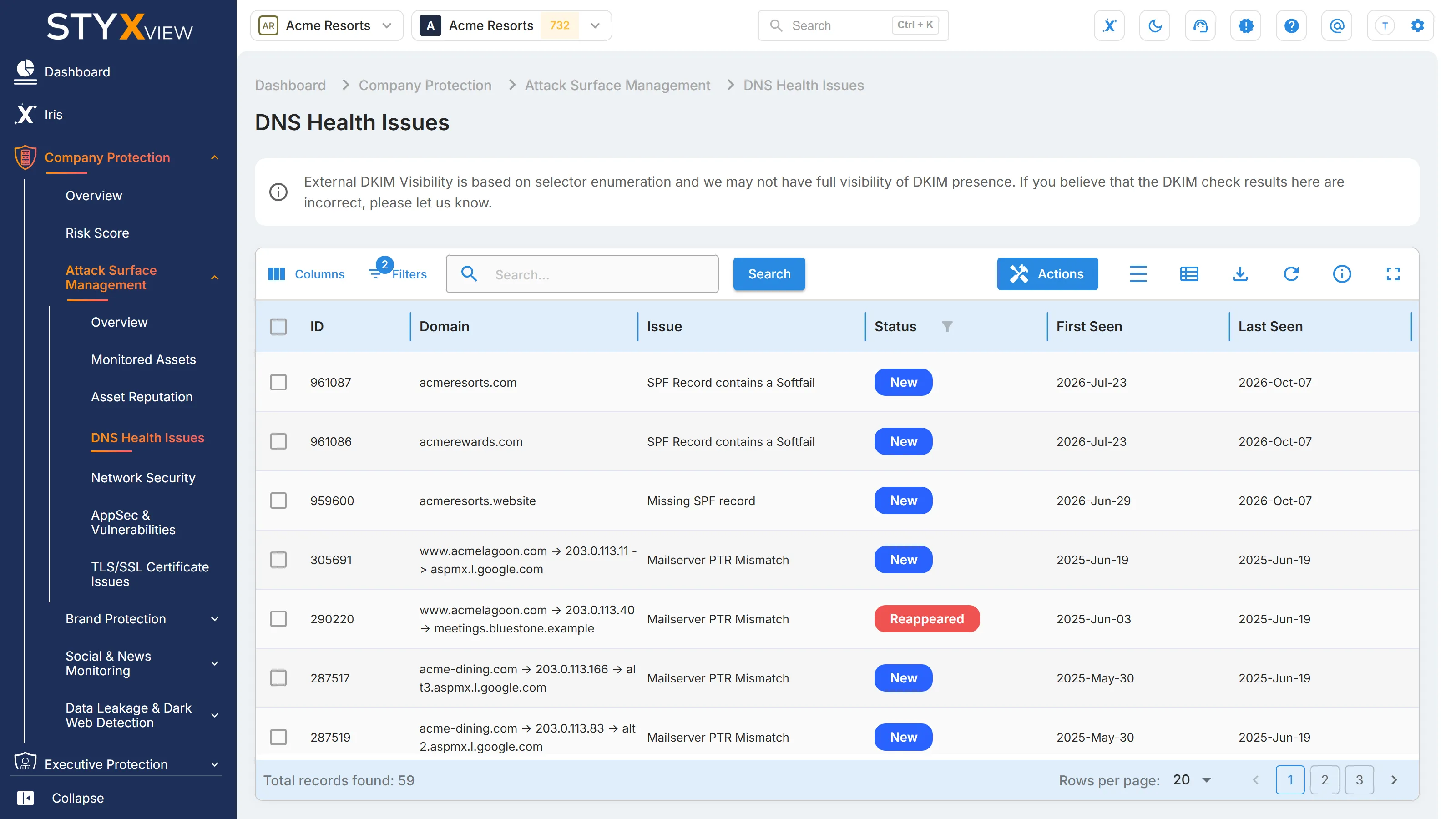The width and height of the screenshot is (1456, 819).
Task: Open Risk Score menu item
Action: [97, 233]
